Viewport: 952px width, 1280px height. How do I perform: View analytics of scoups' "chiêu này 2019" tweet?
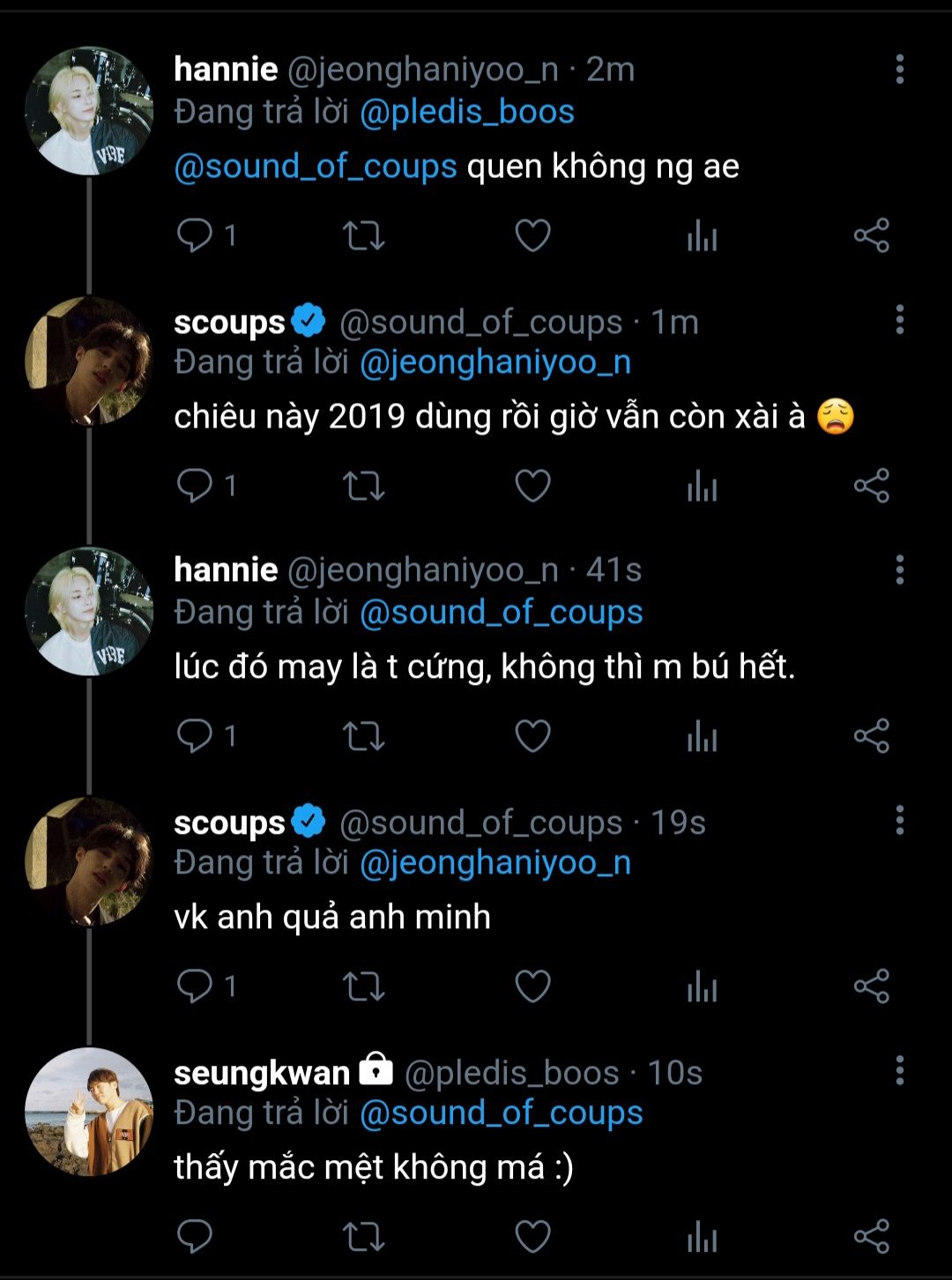tap(702, 486)
